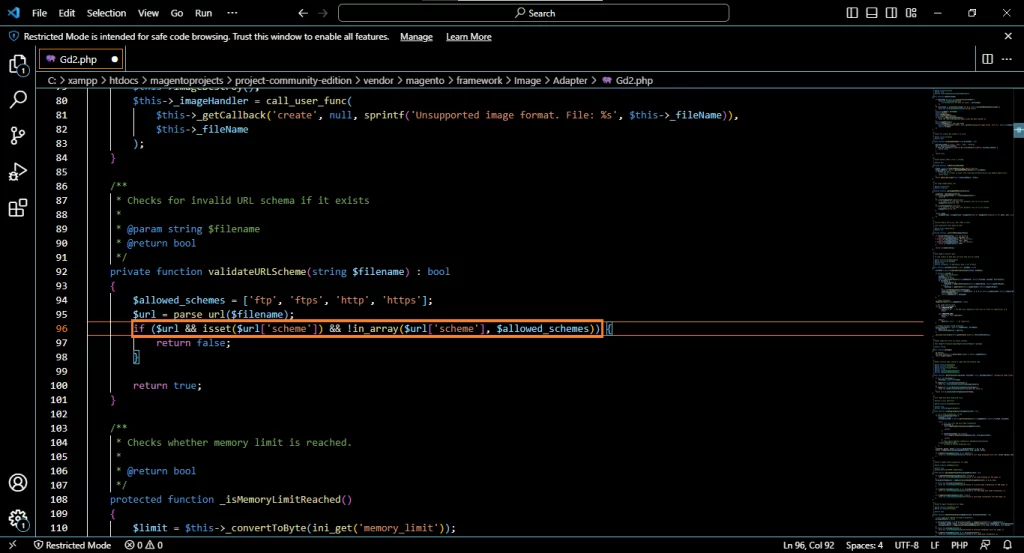The width and height of the screenshot is (1024, 553).
Task: Click Restricted Mode in status bar
Action: (72, 545)
